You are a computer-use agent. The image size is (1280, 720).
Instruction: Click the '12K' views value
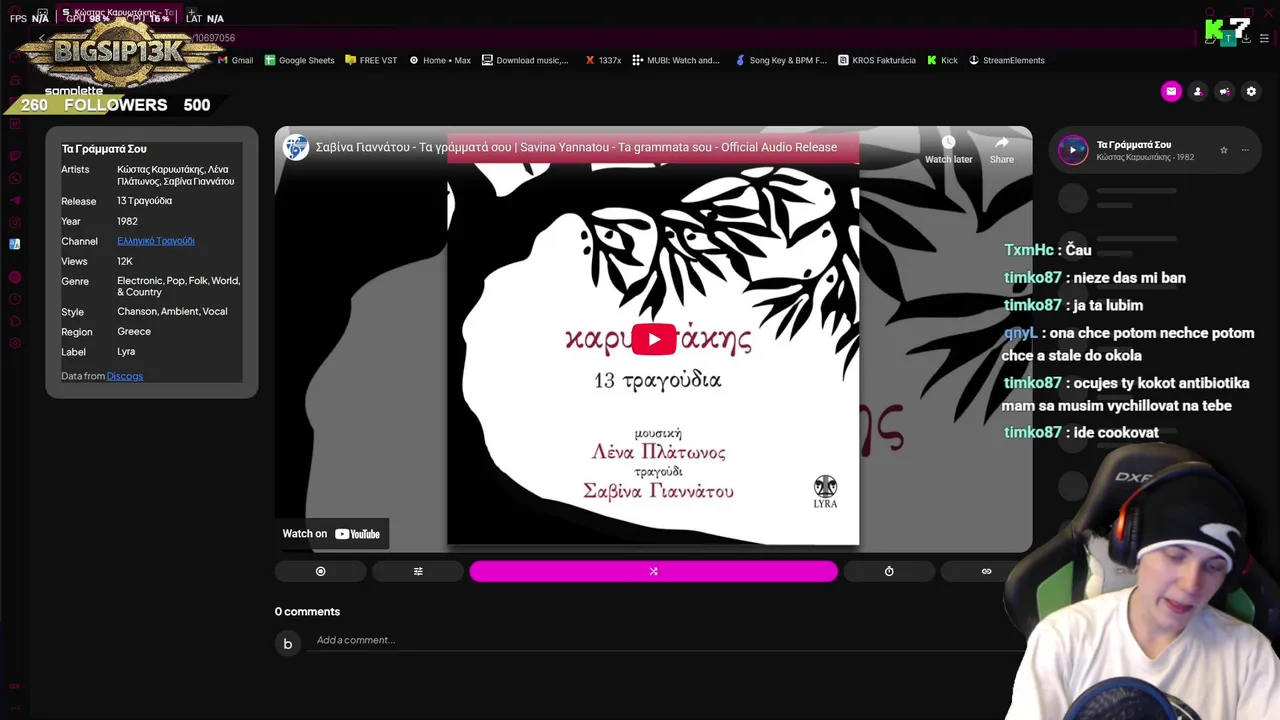[125, 261]
